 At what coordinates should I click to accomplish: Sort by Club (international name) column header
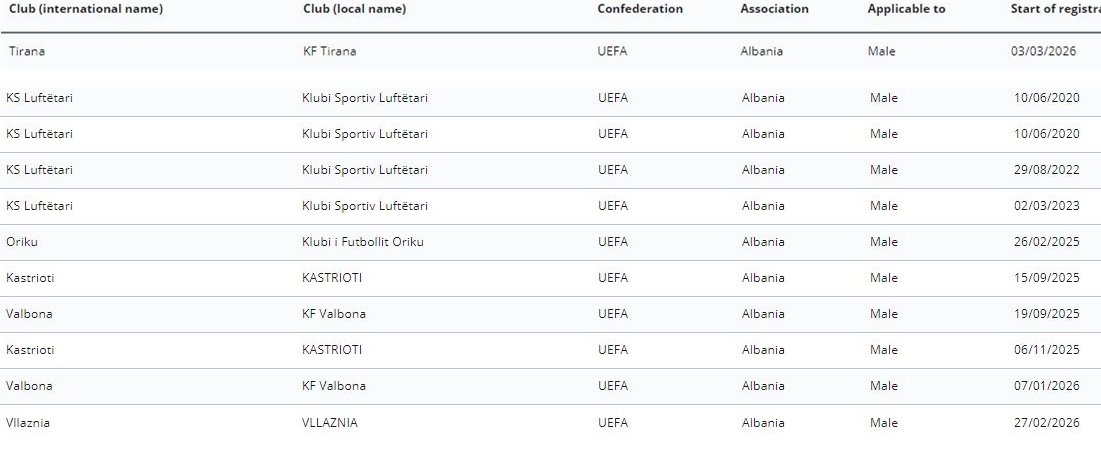(86, 9)
